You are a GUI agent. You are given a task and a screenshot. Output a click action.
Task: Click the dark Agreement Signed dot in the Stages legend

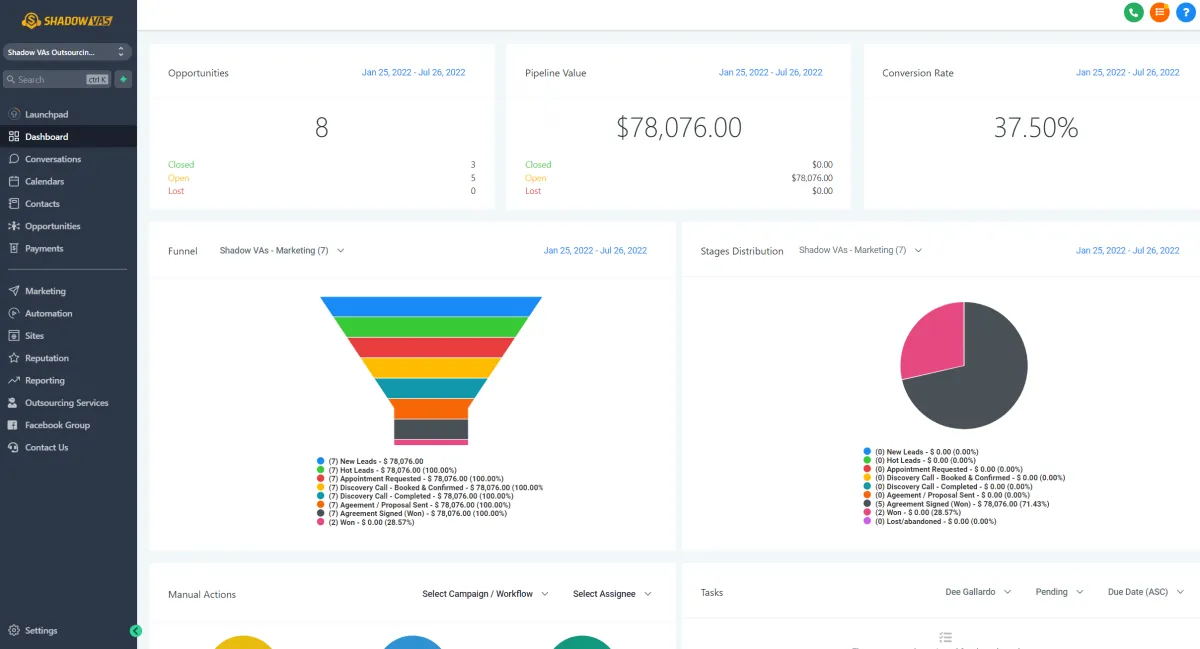click(867, 504)
